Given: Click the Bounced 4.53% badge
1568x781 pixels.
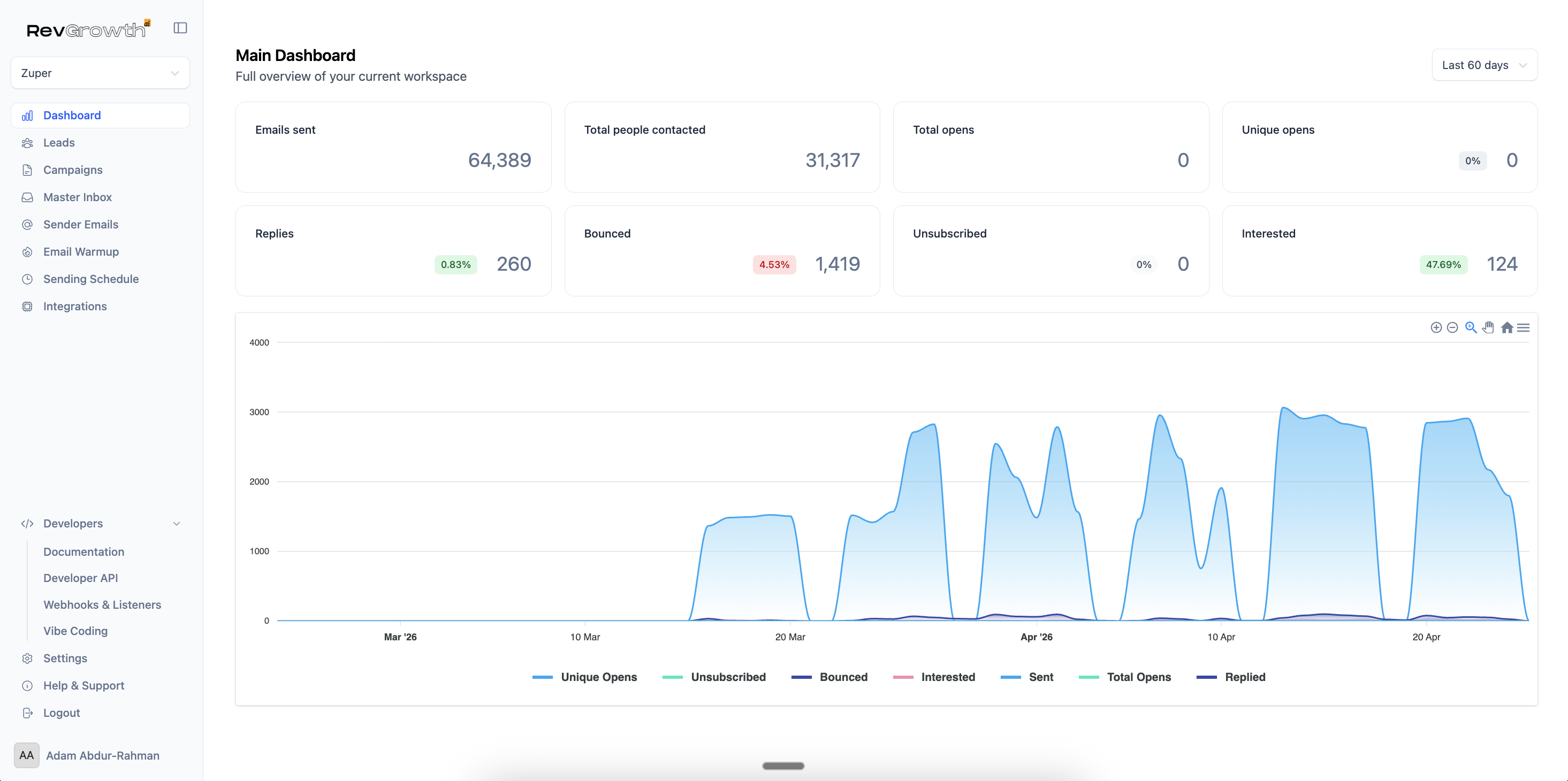Looking at the screenshot, I should click(x=774, y=265).
